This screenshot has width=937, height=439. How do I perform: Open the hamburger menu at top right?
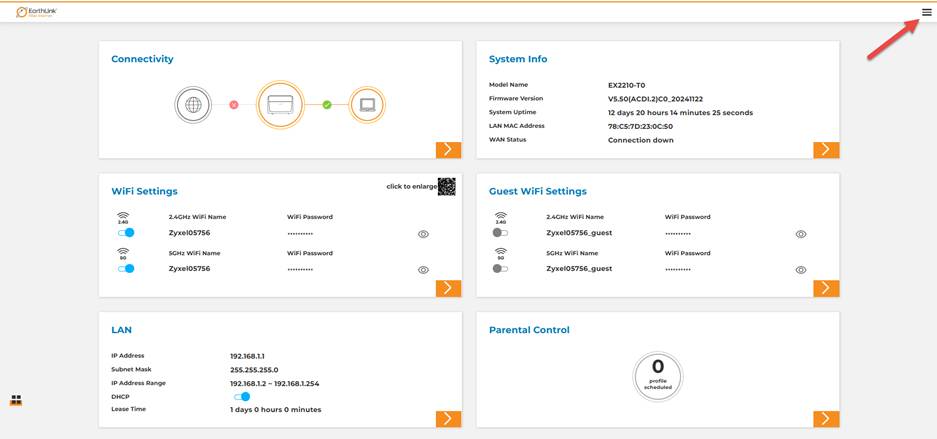point(926,12)
